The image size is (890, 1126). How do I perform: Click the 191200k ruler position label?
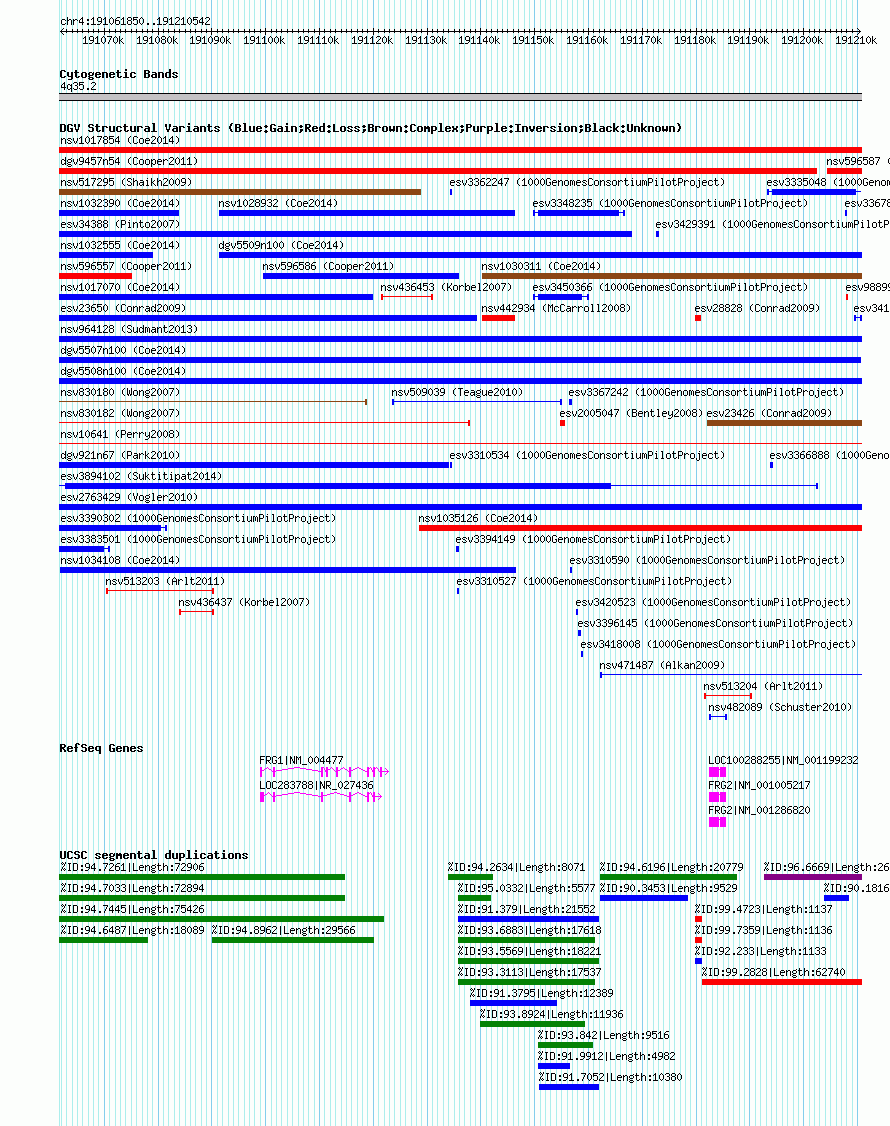click(x=802, y=40)
